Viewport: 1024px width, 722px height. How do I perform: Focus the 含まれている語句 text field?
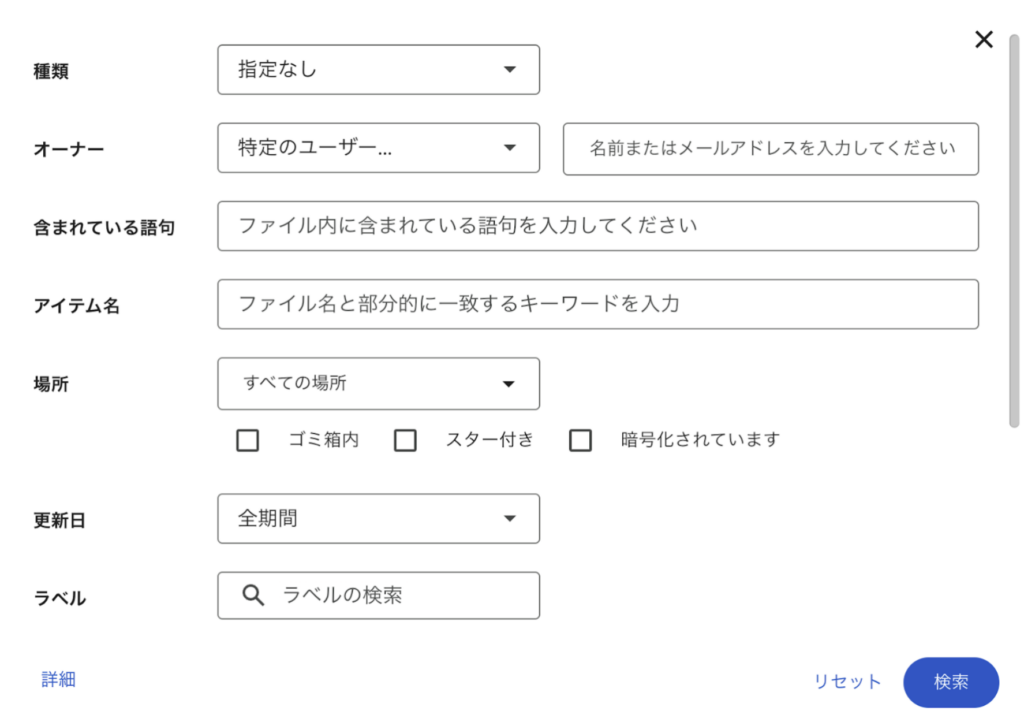pos(597,226)
